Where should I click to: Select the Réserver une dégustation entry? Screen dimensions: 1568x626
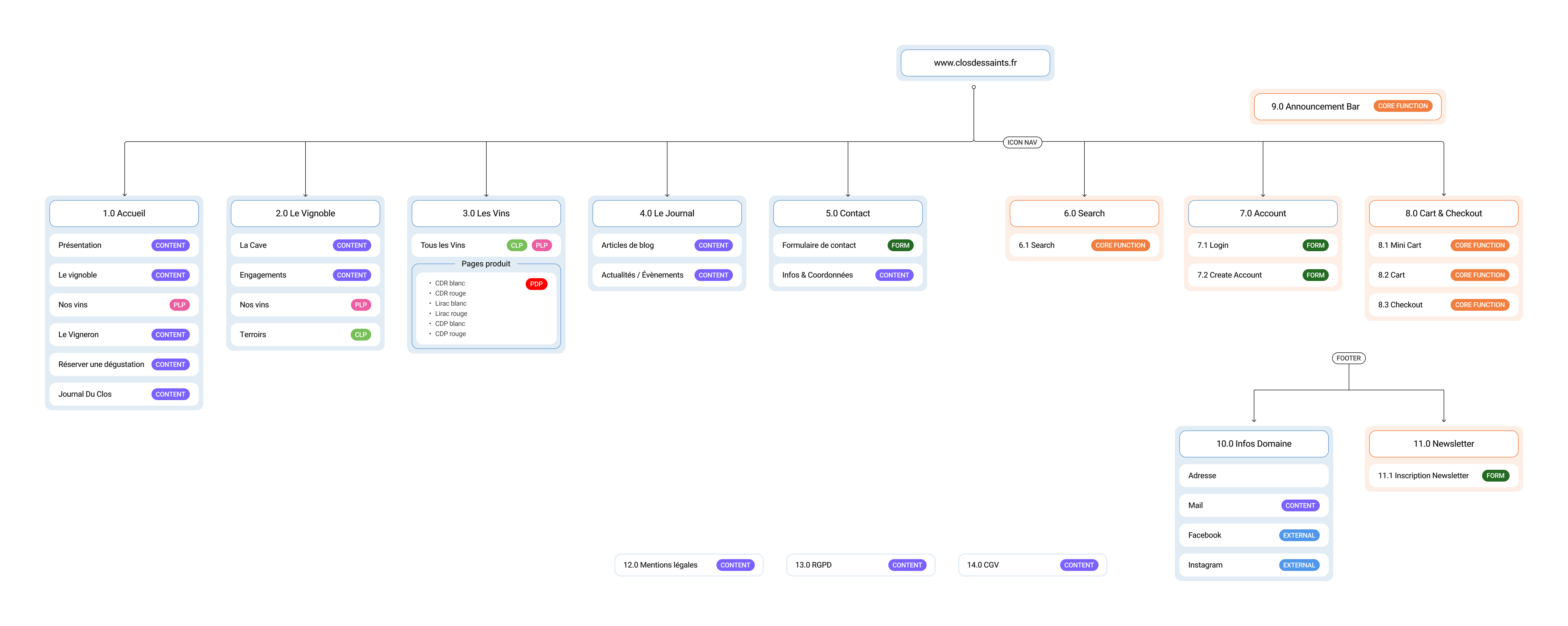tap(101, 364)
